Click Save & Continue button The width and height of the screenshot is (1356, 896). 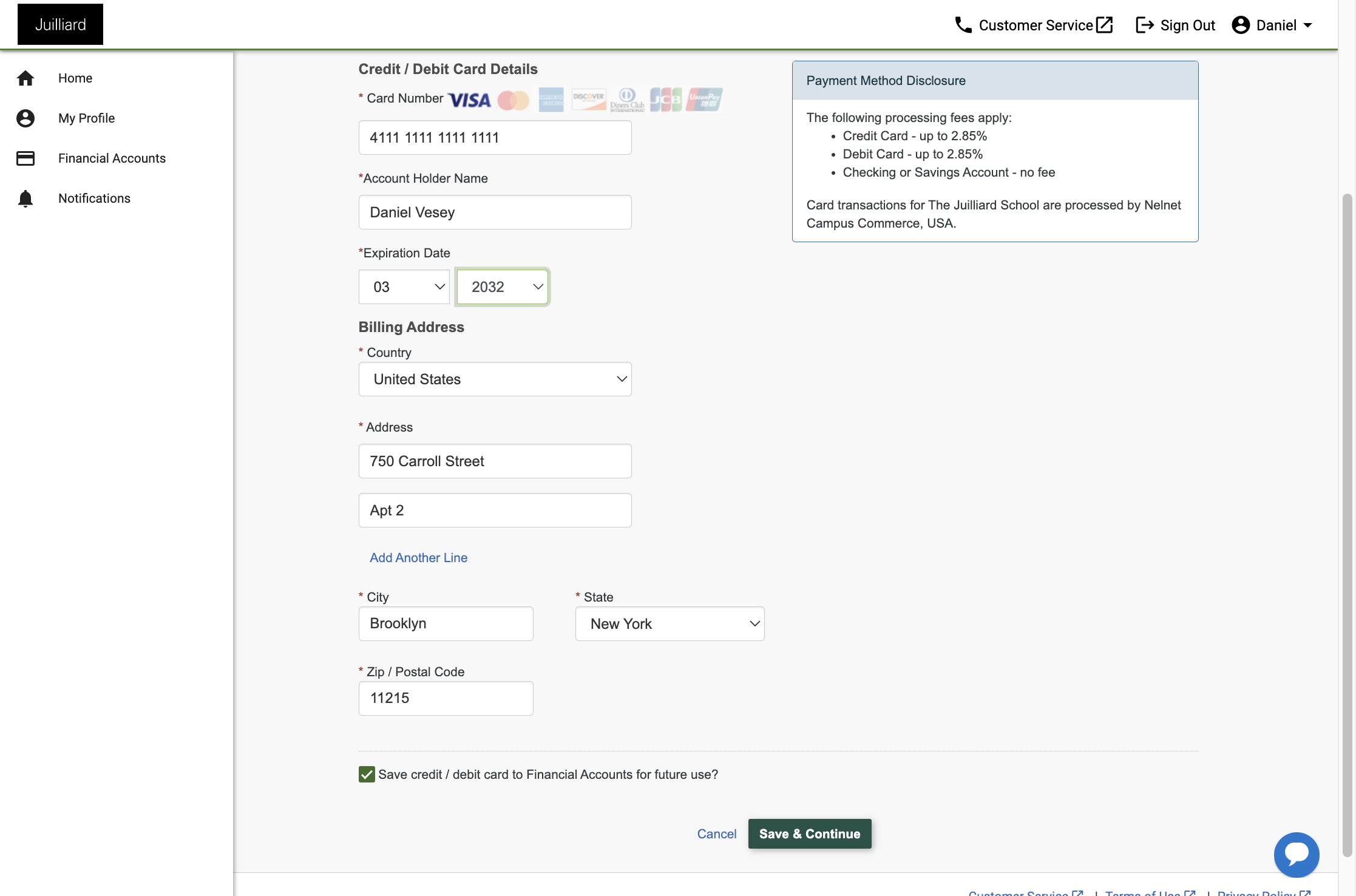(810, 834)
